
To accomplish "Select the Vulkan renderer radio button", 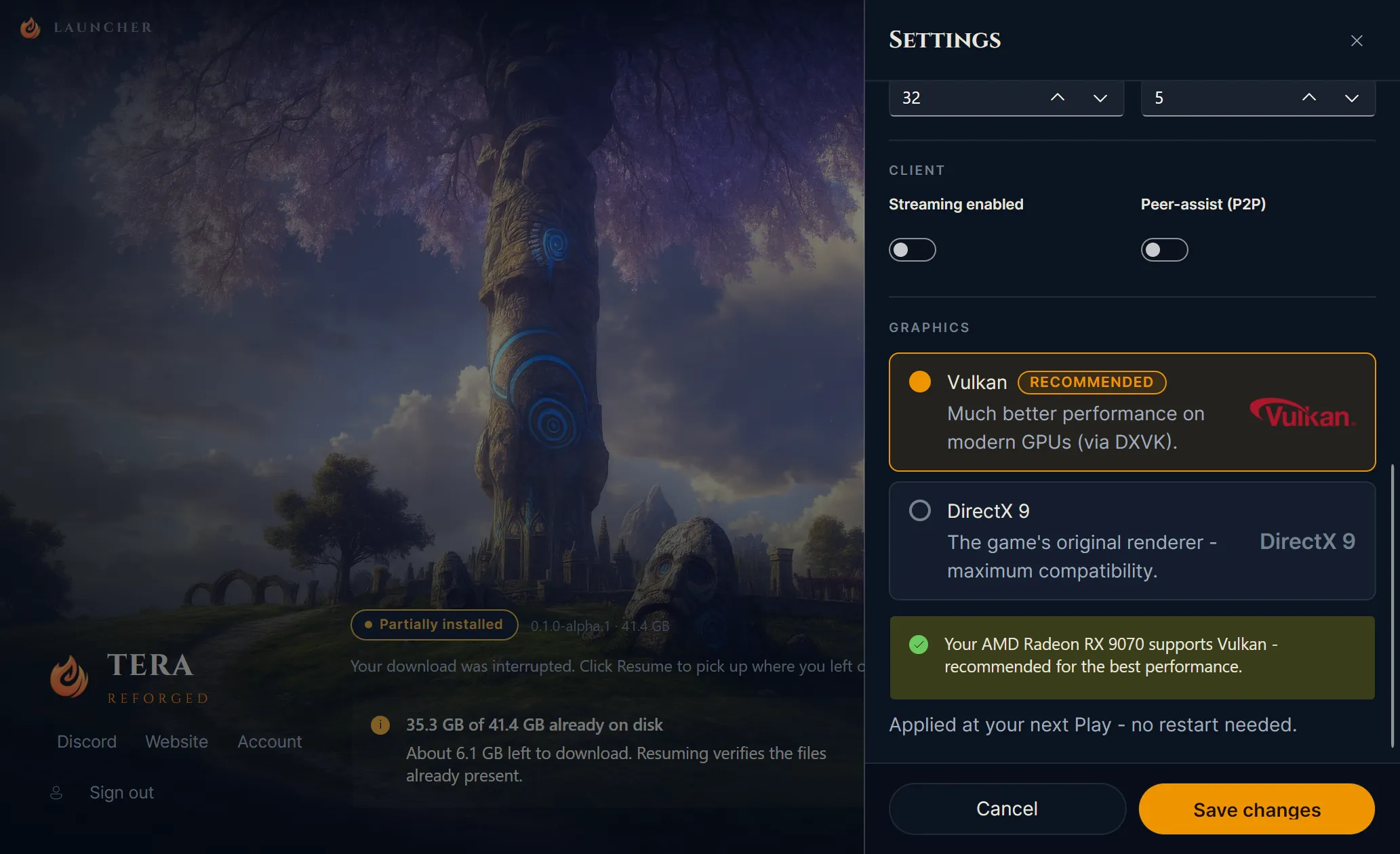I will pyautogui.click(x=920, y=382).
